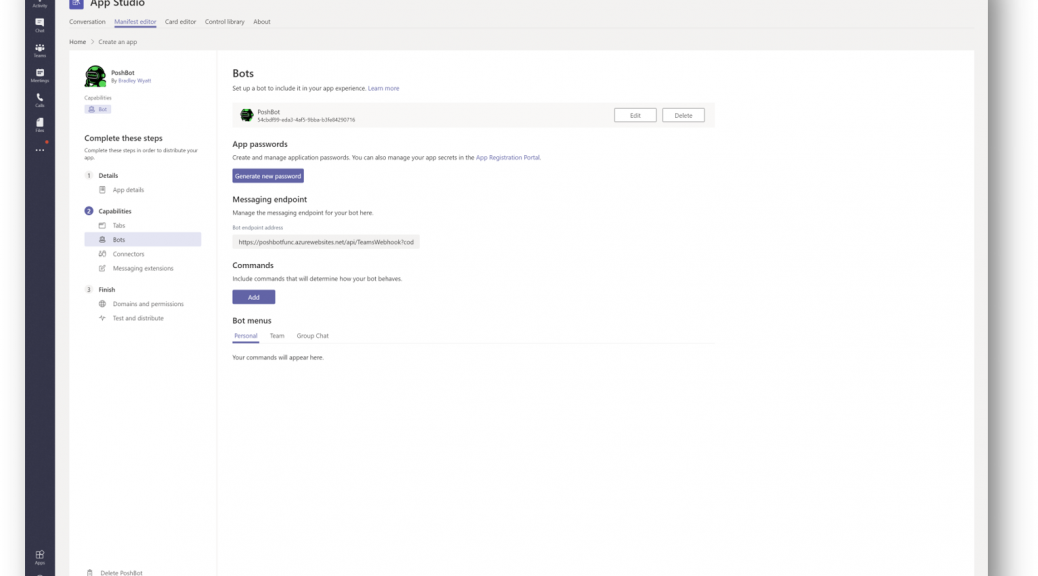Screen dimensions: 1038x576
Task: Open Calls in the sidebar
Action: point(40,100)
